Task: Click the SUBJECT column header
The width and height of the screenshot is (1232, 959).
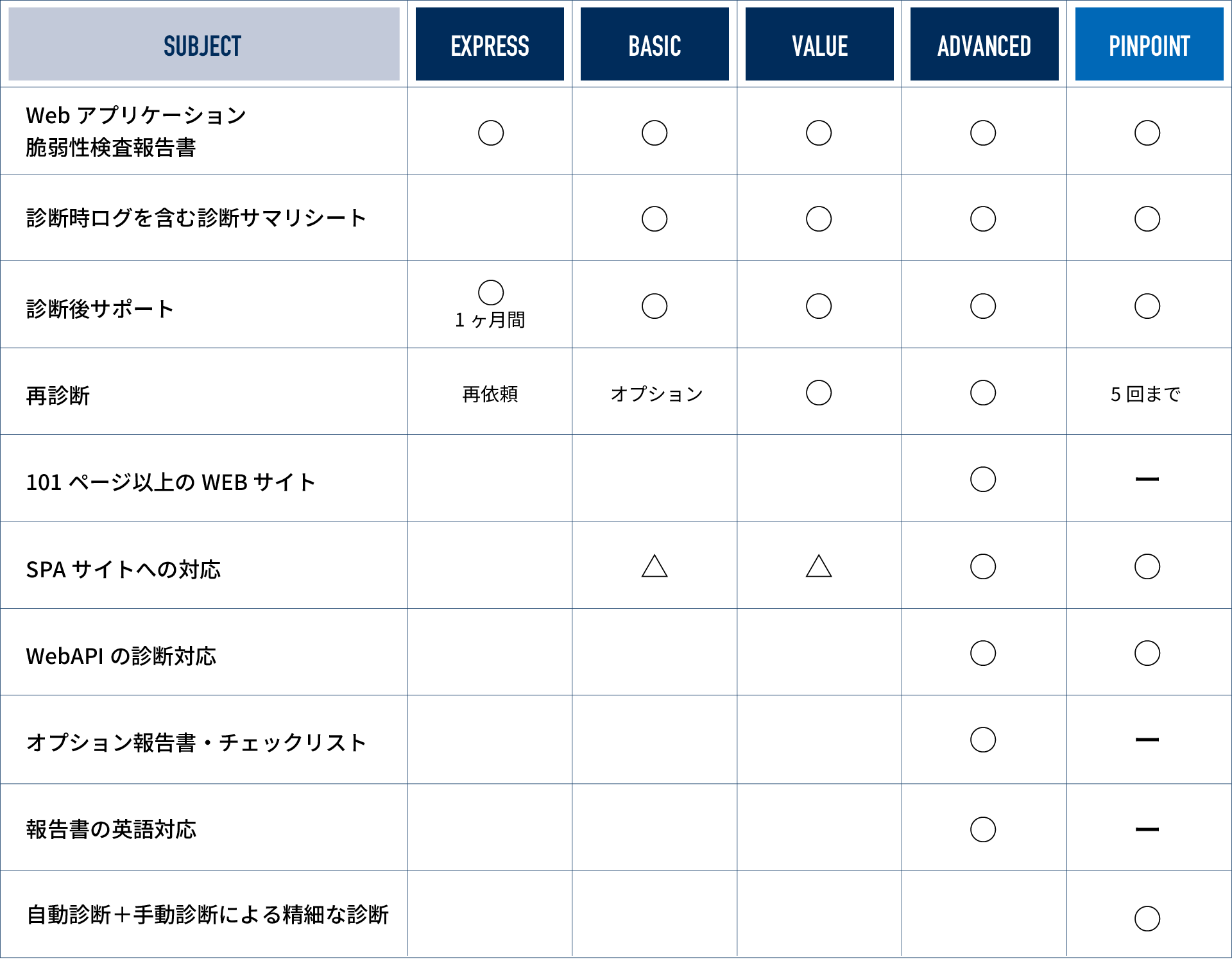Action: (x=203, y=44)
